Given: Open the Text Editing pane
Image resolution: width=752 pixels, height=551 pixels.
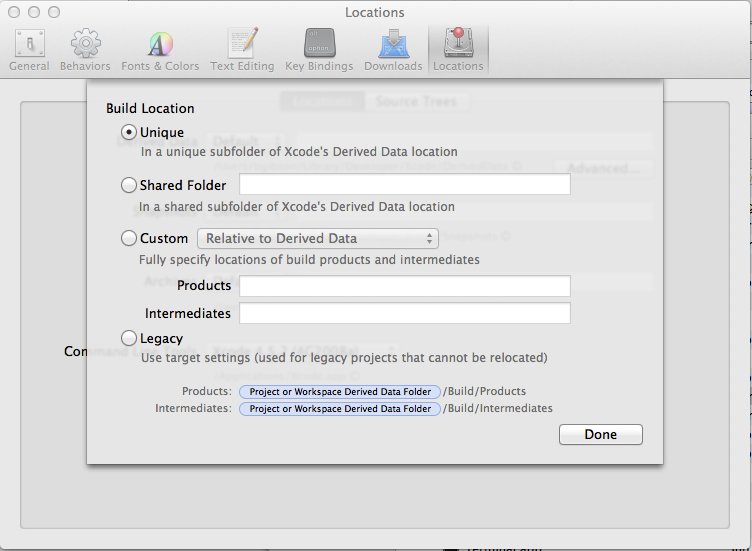Looking at the screenshot, I should [242, 49].
